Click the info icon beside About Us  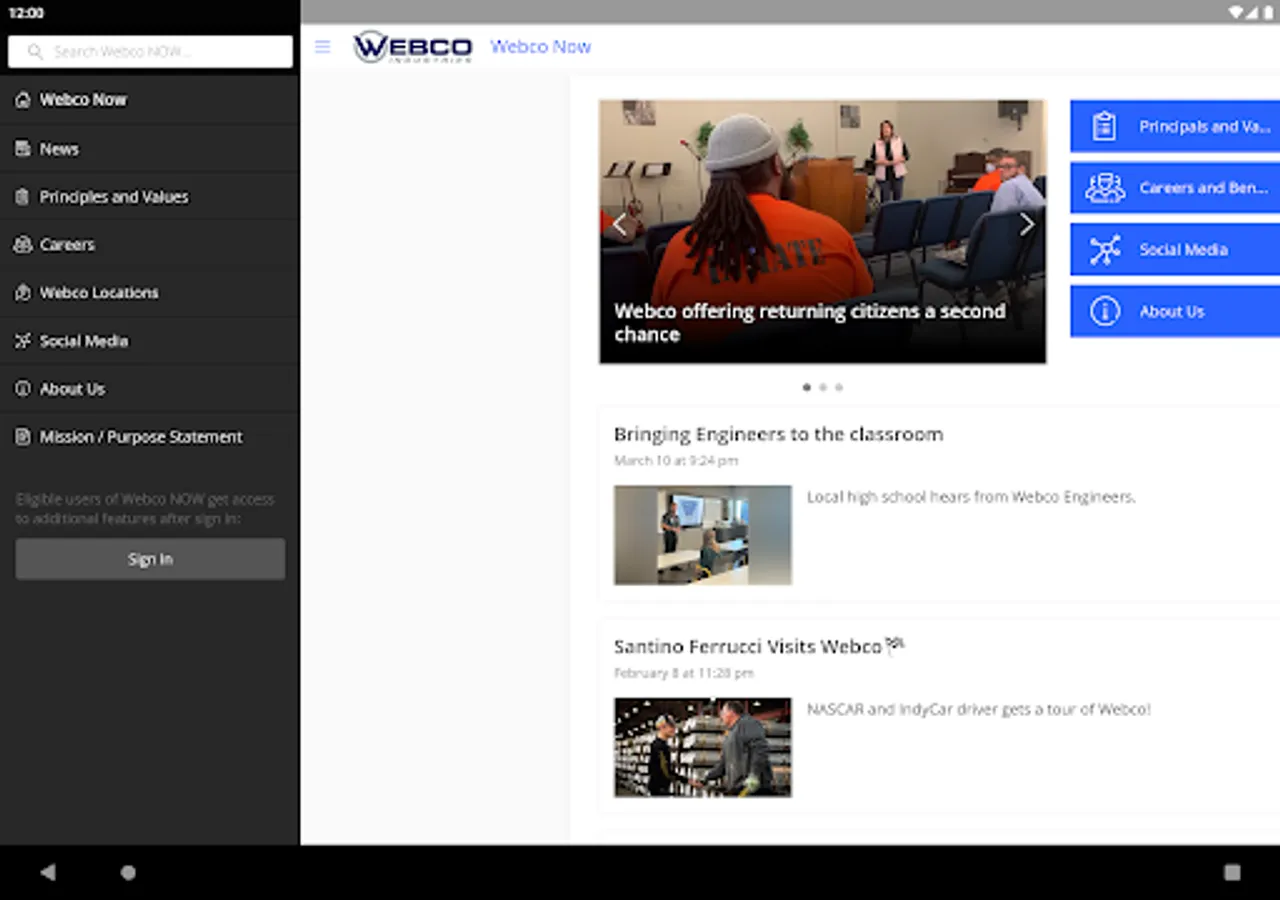tap(22, 389)
